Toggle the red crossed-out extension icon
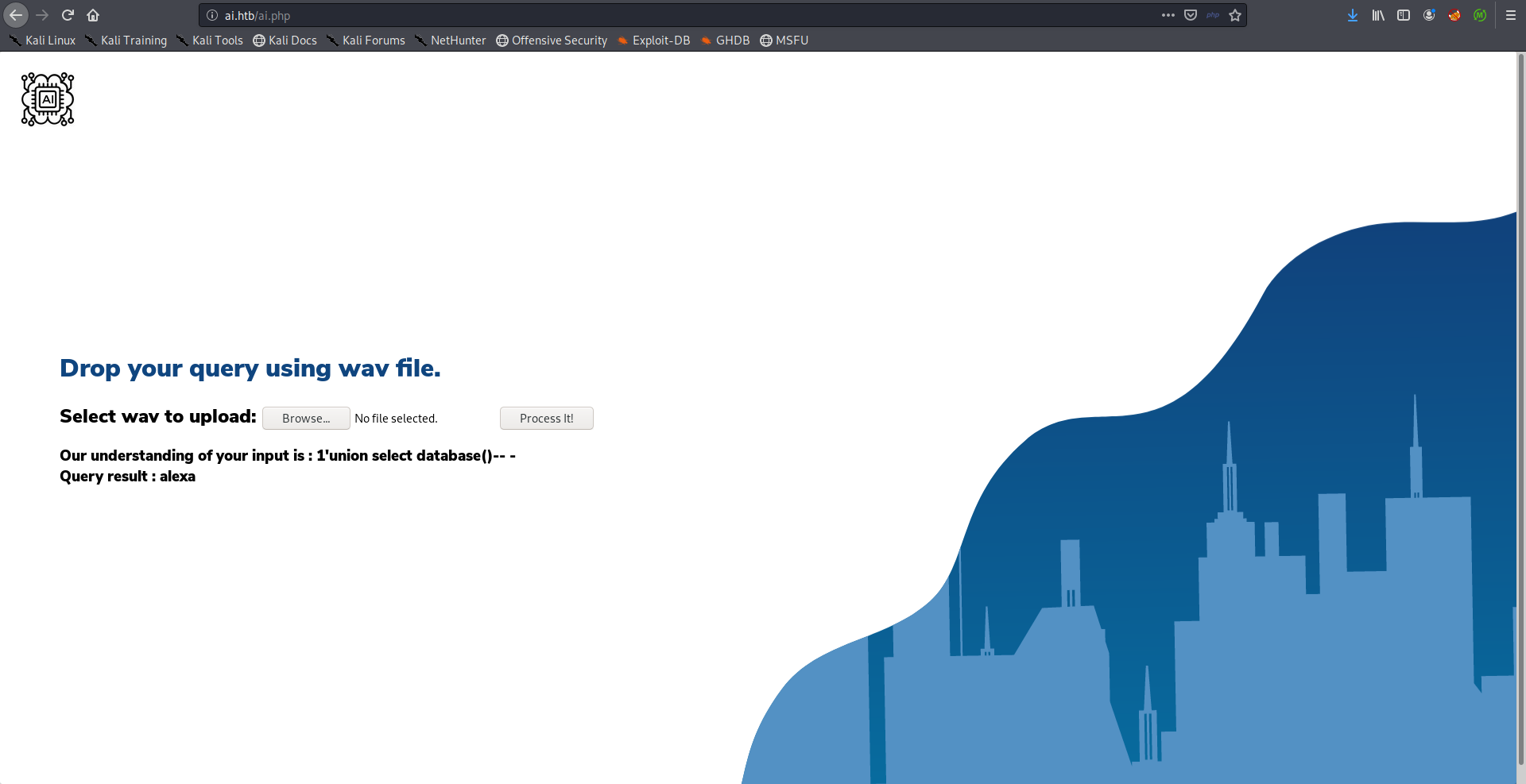Screen dimensions: 1526x784 click(x=1454, y=15)
